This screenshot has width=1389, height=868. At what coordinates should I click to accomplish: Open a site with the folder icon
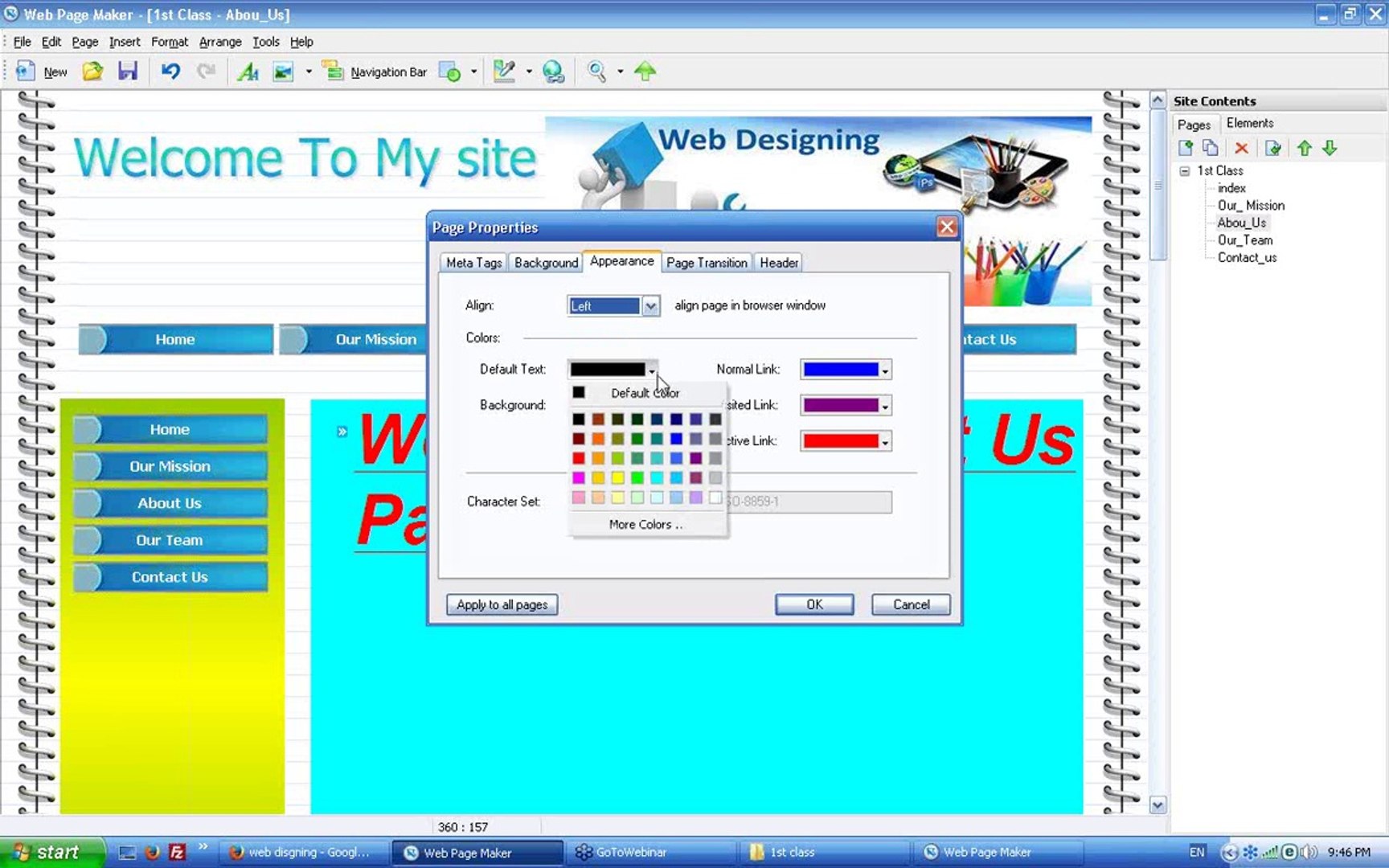click(x=92, y=72)
